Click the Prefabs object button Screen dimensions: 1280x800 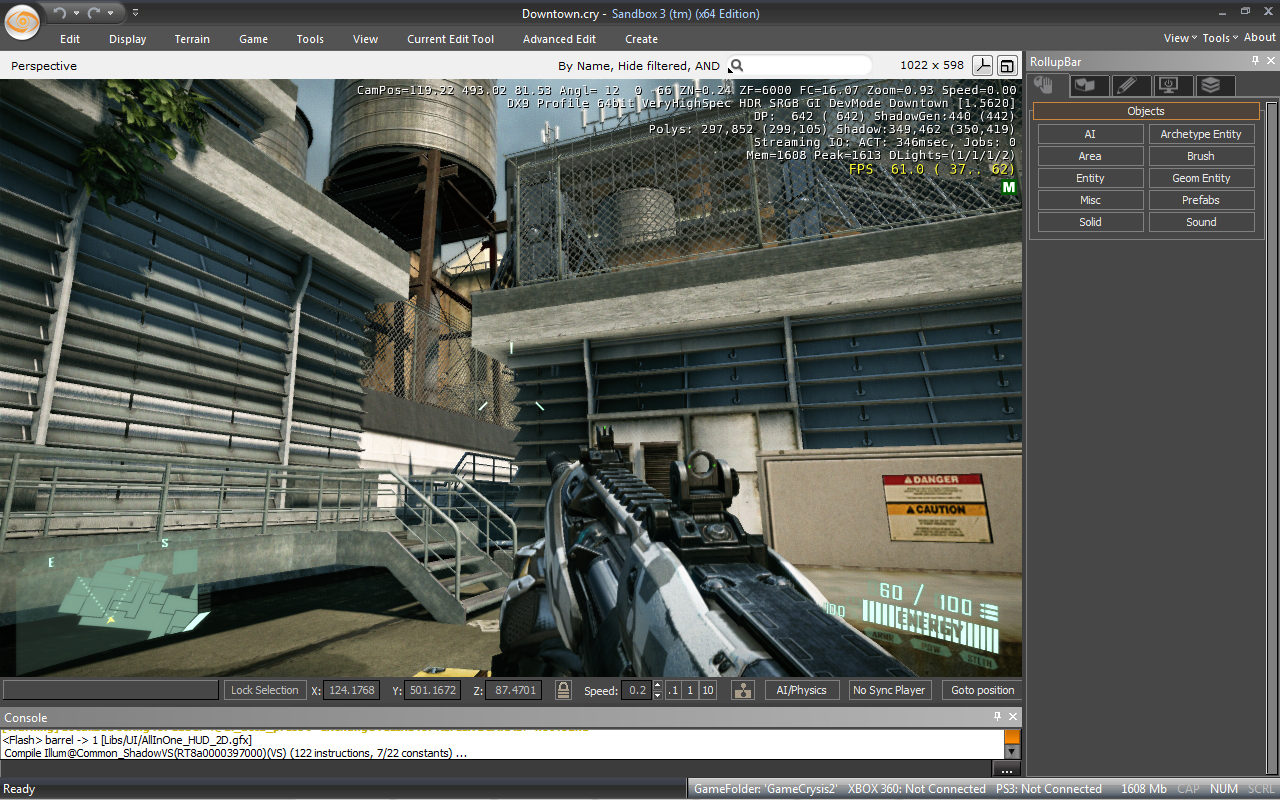(x=1201, y=200)
